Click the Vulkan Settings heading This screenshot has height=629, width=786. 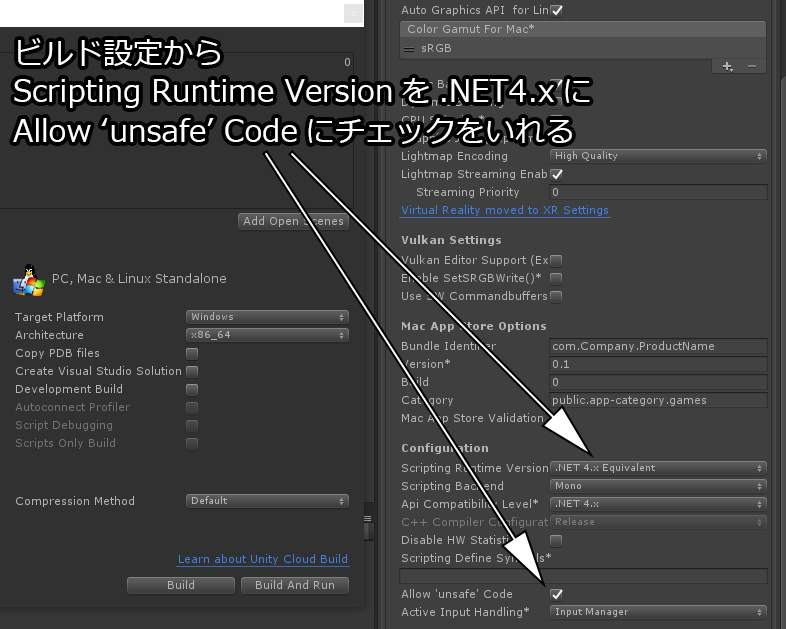(451, 241)
